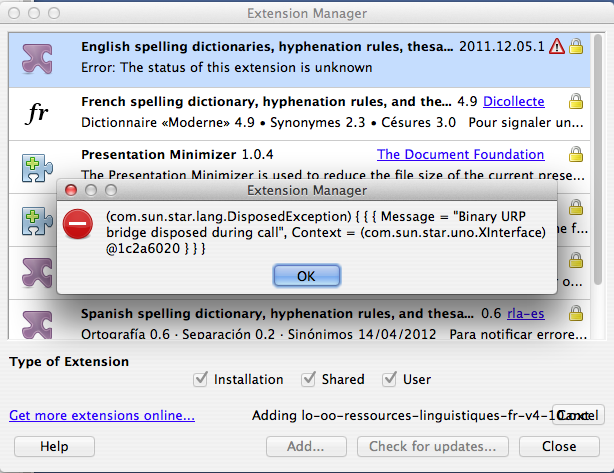Click the red error icon in the dialog

coord(78,228)
